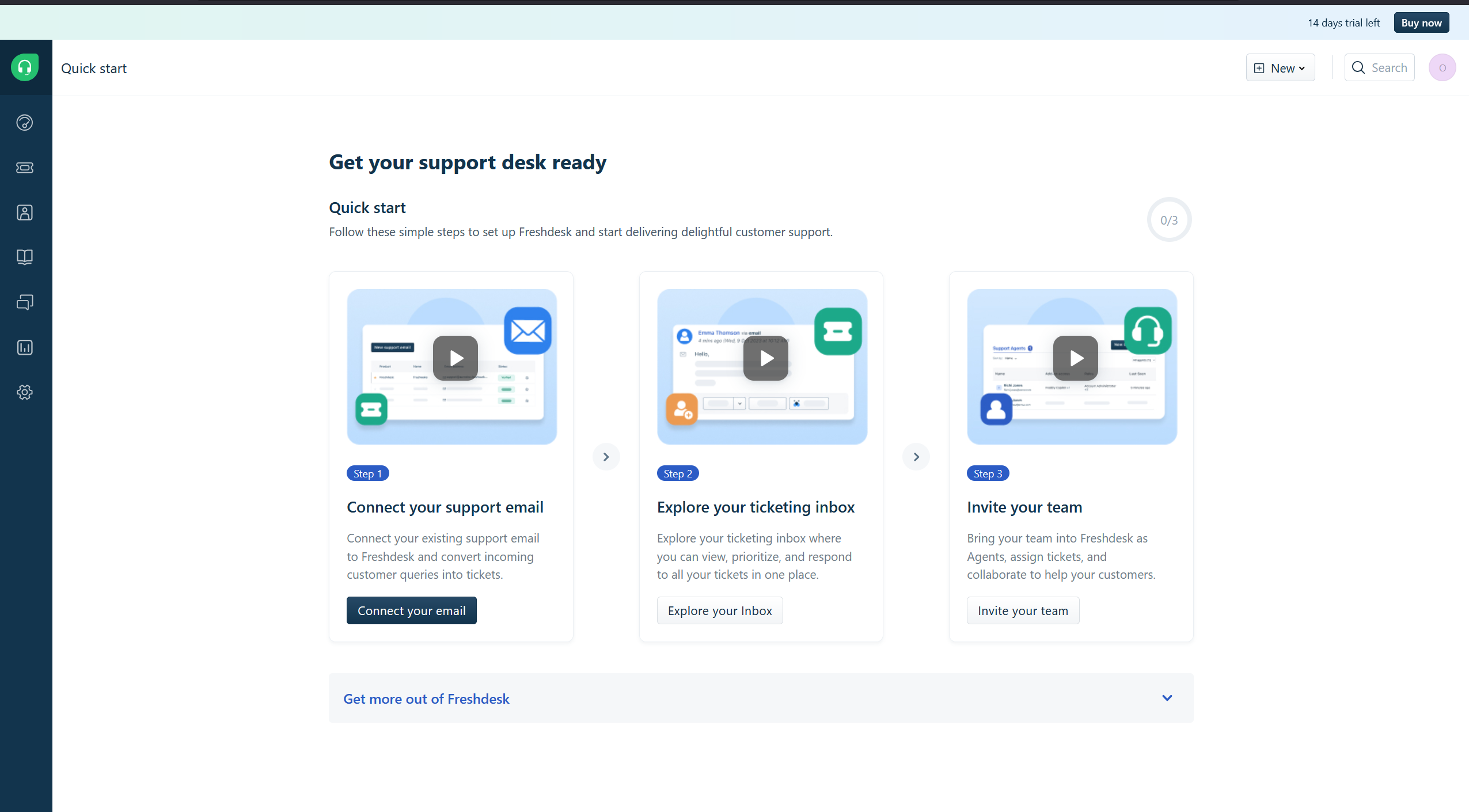Open the Solutions book icon in sidebar
The width and height of the screenshot is (1469, 812).
coord(25,257)
